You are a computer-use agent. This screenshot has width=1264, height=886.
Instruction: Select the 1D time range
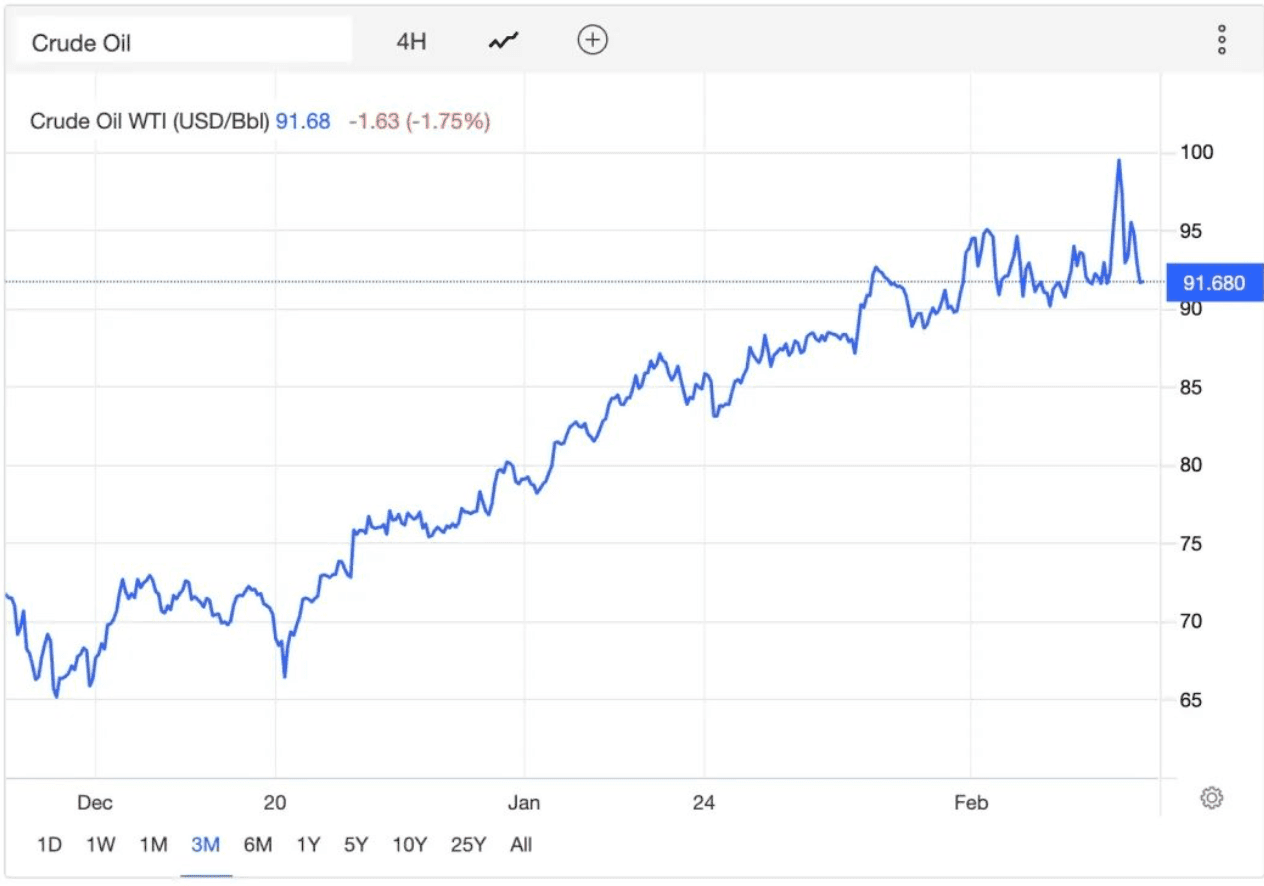tap(49, 845)
